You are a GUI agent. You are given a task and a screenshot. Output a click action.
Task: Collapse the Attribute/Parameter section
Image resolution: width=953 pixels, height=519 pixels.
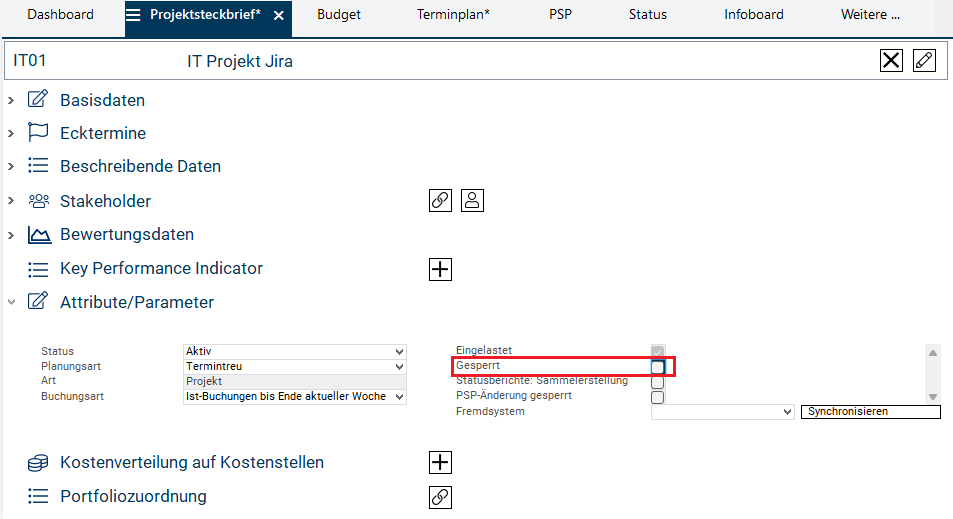(11, 302)
